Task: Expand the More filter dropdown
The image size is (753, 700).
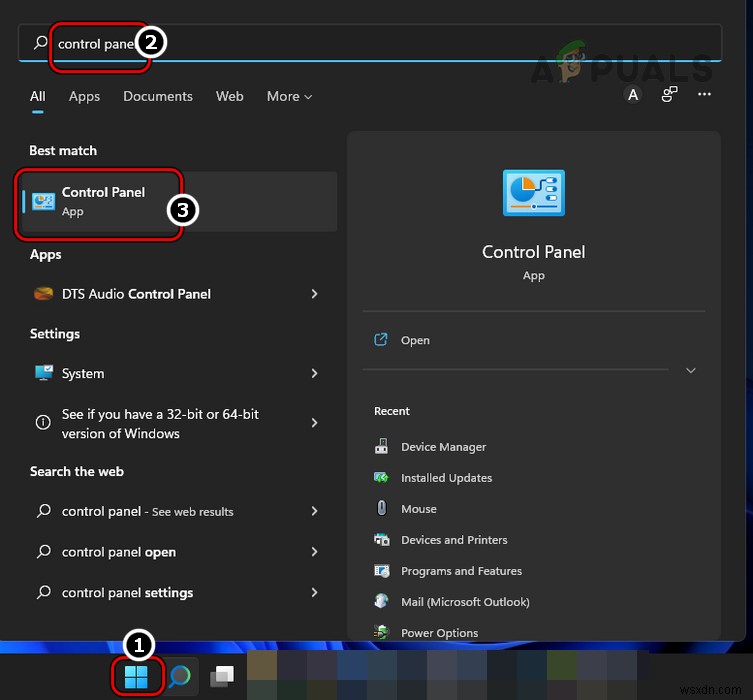Action: click(289, 97)
